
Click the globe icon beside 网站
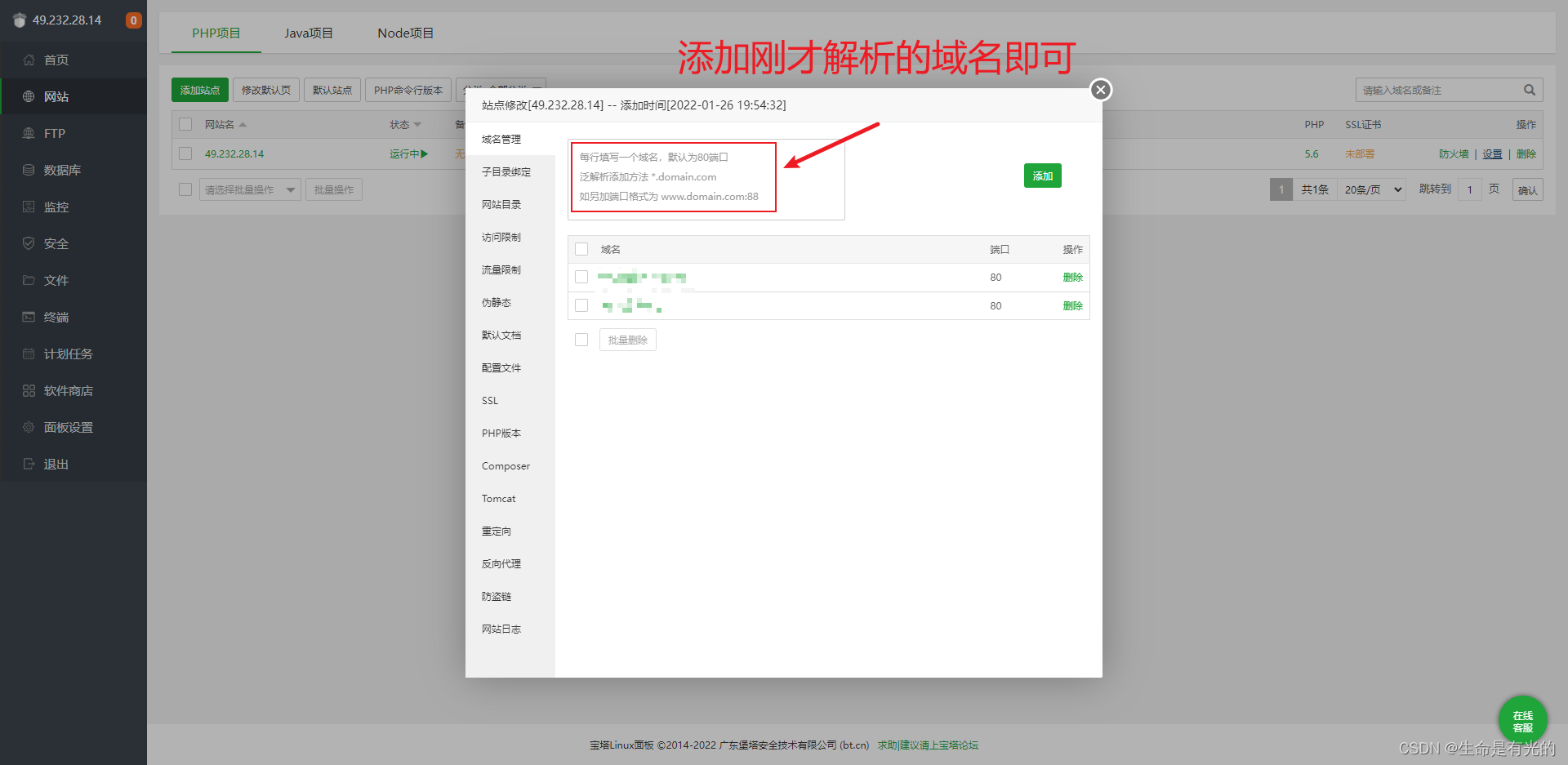(29, 96)
